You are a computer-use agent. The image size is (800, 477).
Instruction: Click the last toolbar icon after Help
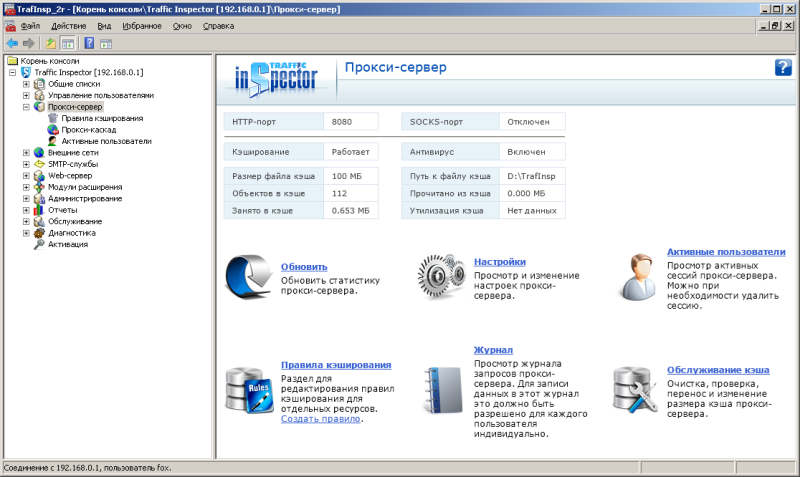(x=106, y=44)
